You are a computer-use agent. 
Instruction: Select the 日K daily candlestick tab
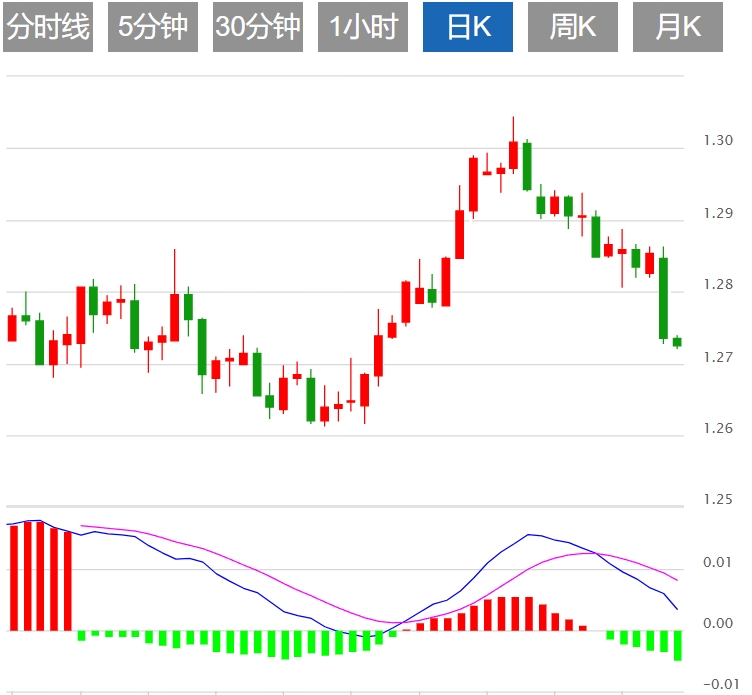pyautogui.click(x=468, y=27)
